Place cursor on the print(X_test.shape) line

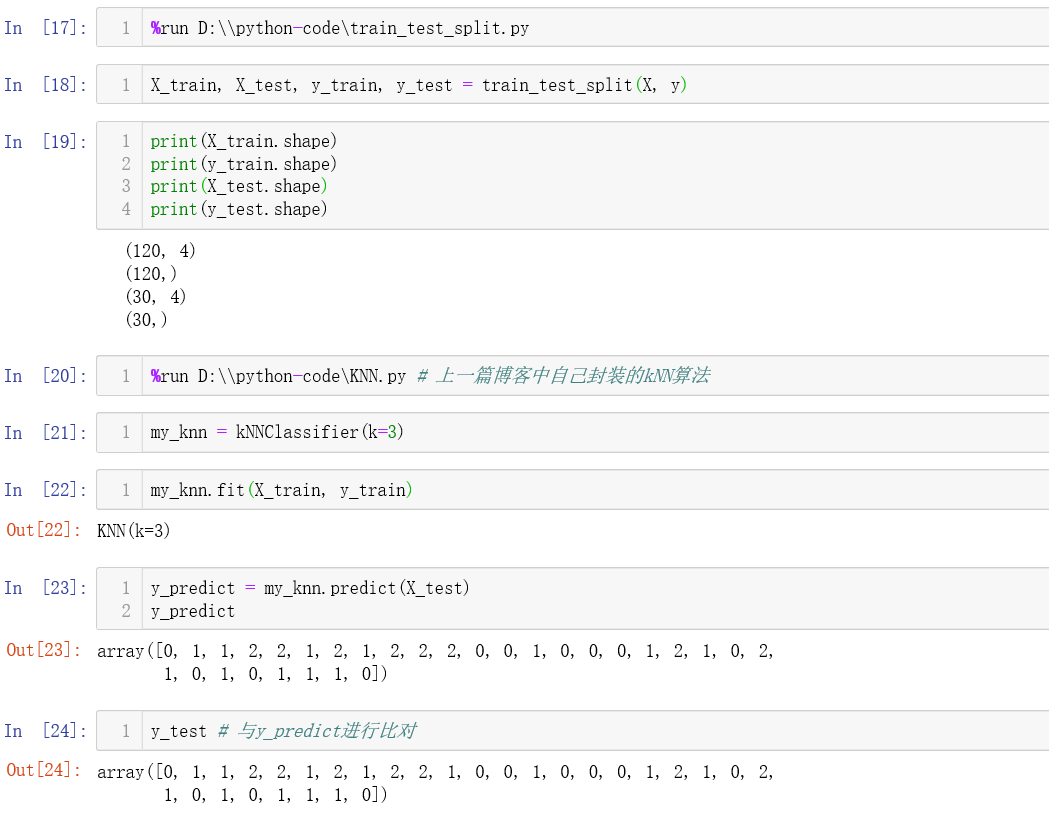click(x=239, y=186)
